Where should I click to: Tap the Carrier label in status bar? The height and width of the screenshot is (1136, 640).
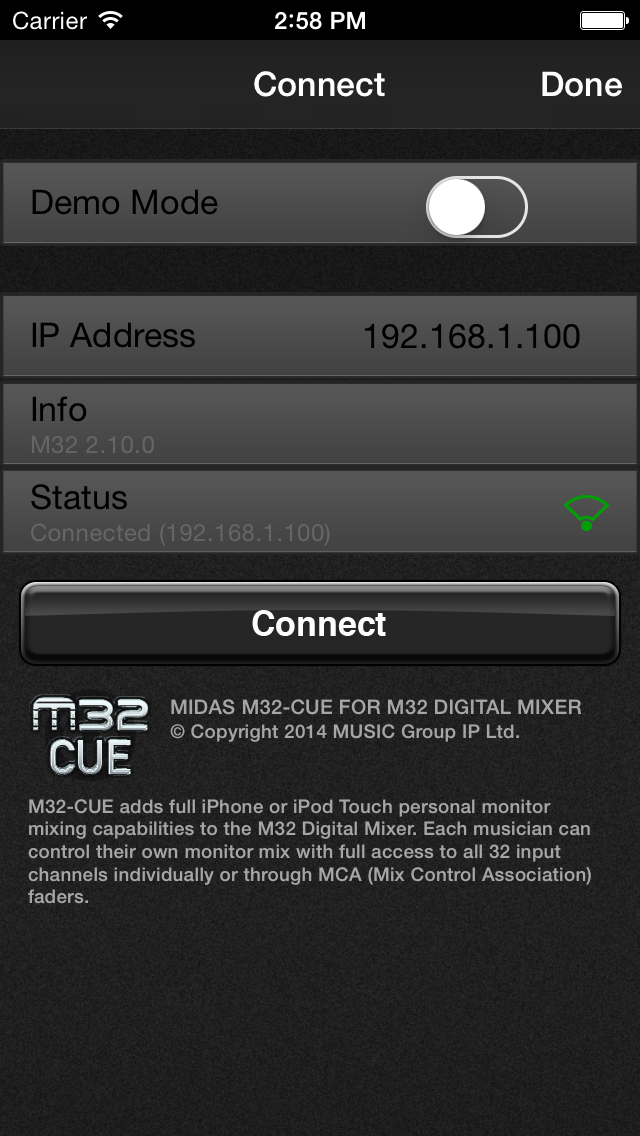[50, 20]
